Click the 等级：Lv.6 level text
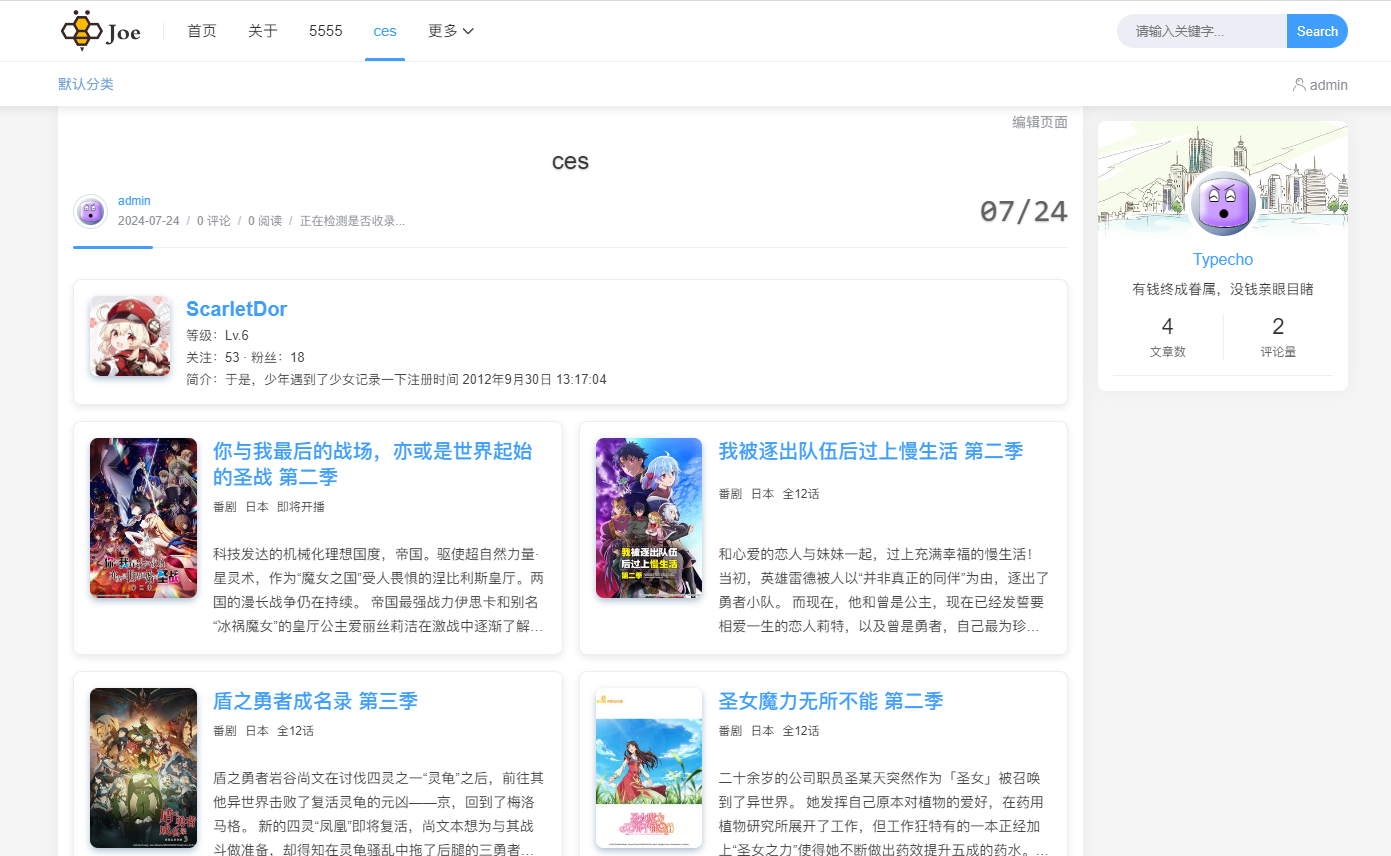 click(x=217, y=335)
